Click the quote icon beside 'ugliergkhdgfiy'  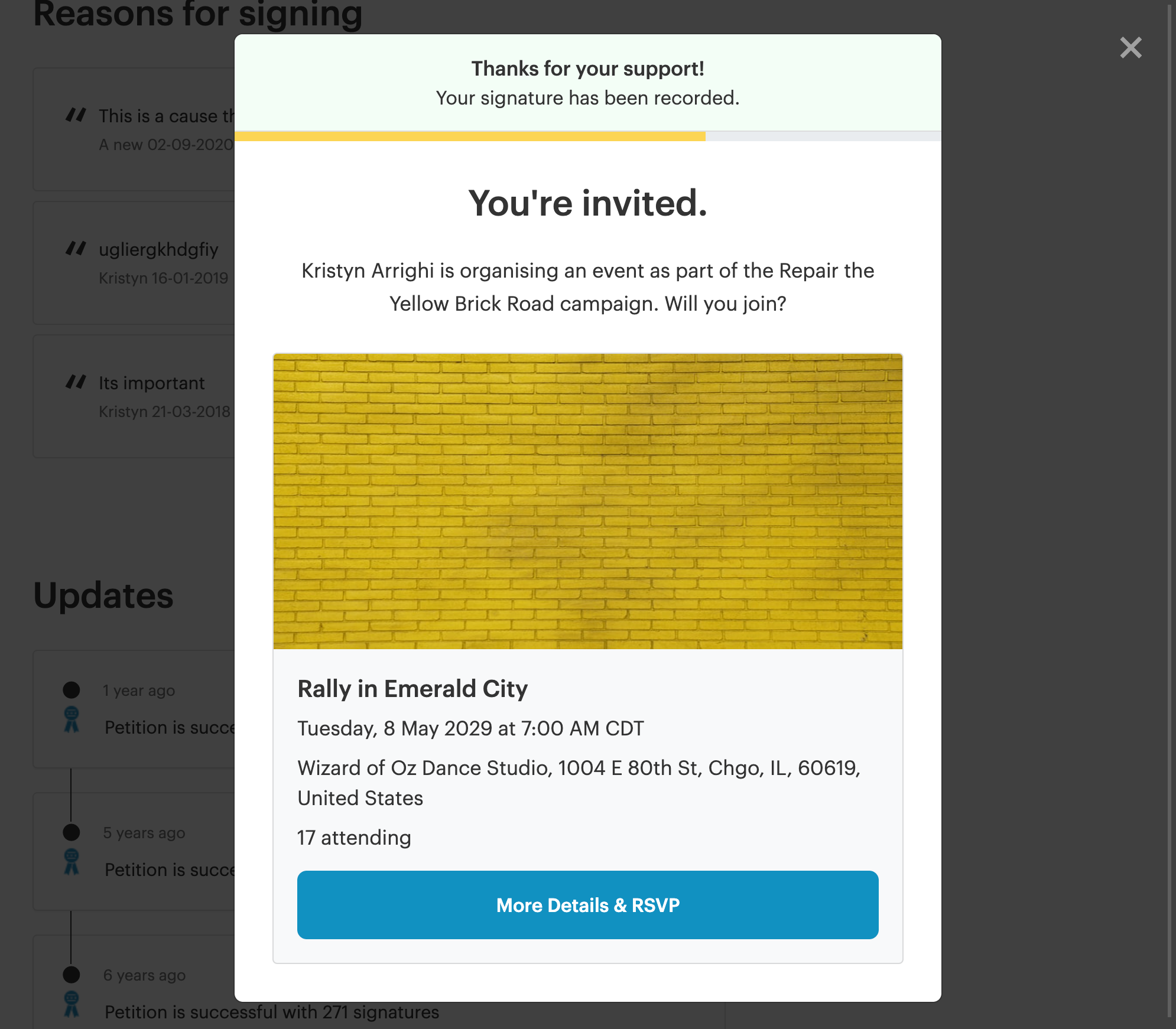point(76,248)
